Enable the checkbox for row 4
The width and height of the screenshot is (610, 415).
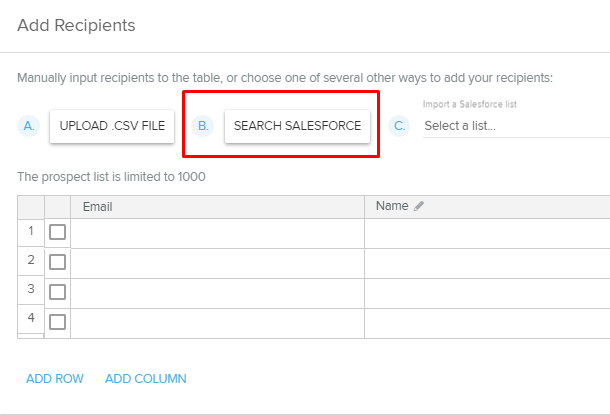coord(58,321)
